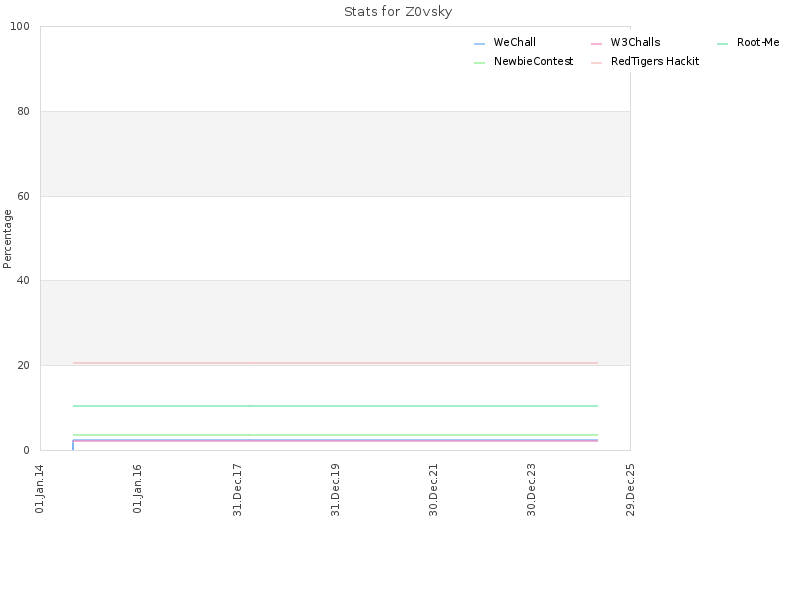The height and width of the screenshot is (600, 800).
Task: Click the light green NewbieContest data line
Action: [x=335, y=435]
